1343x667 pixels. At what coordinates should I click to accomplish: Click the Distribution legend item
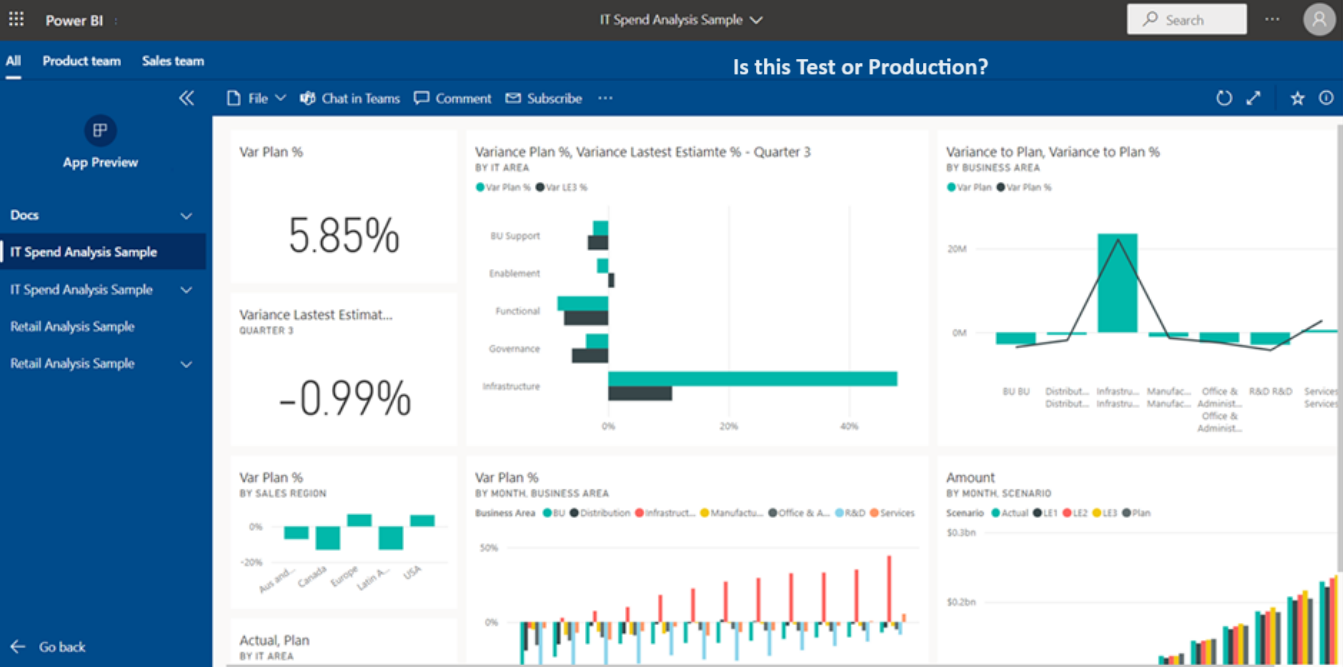[600, 513]
